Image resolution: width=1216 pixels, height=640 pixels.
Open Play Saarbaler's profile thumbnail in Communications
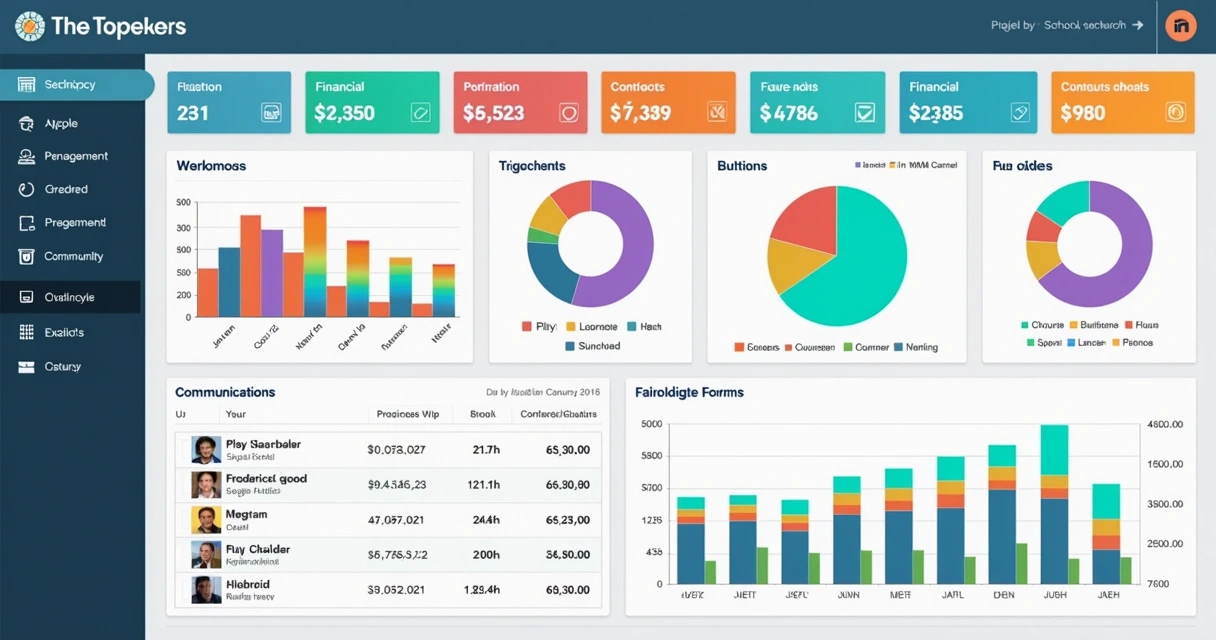click(x=206, y=448)
